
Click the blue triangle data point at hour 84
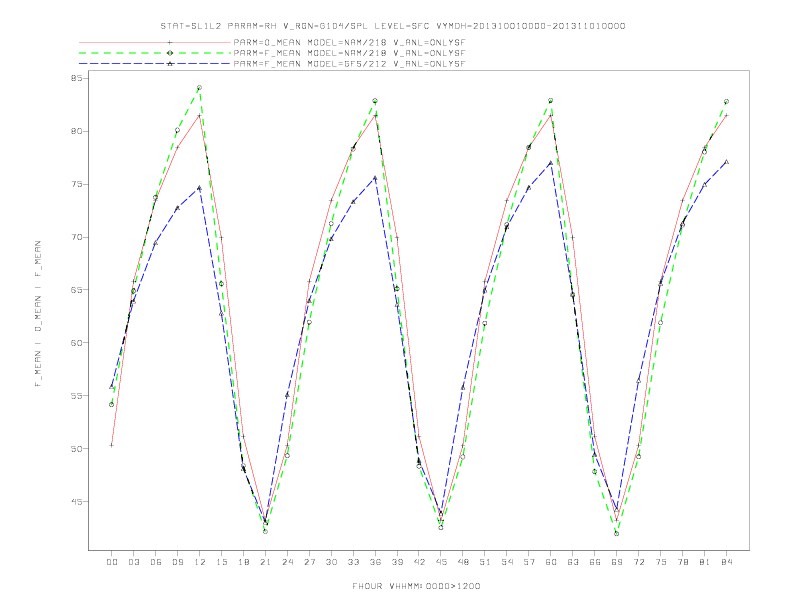coord(726,162)
